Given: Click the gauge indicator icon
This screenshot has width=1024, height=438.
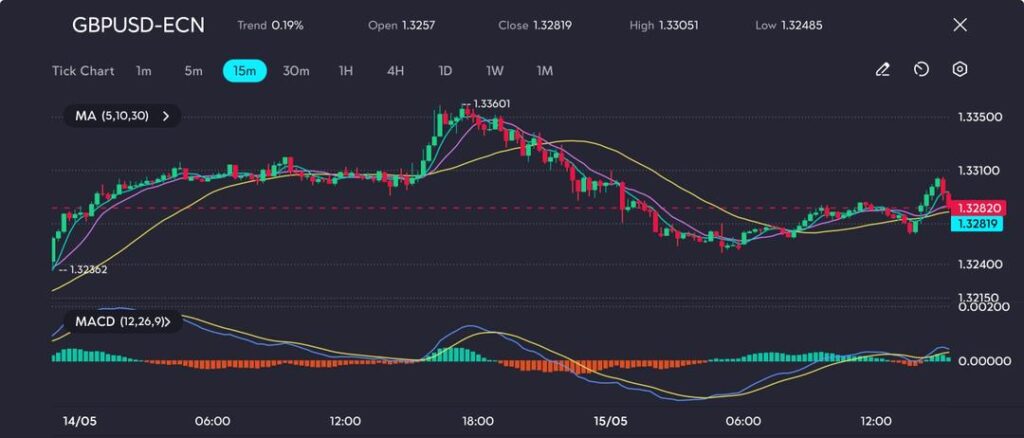Looking at the screenshot, I should tap(921, 70).
